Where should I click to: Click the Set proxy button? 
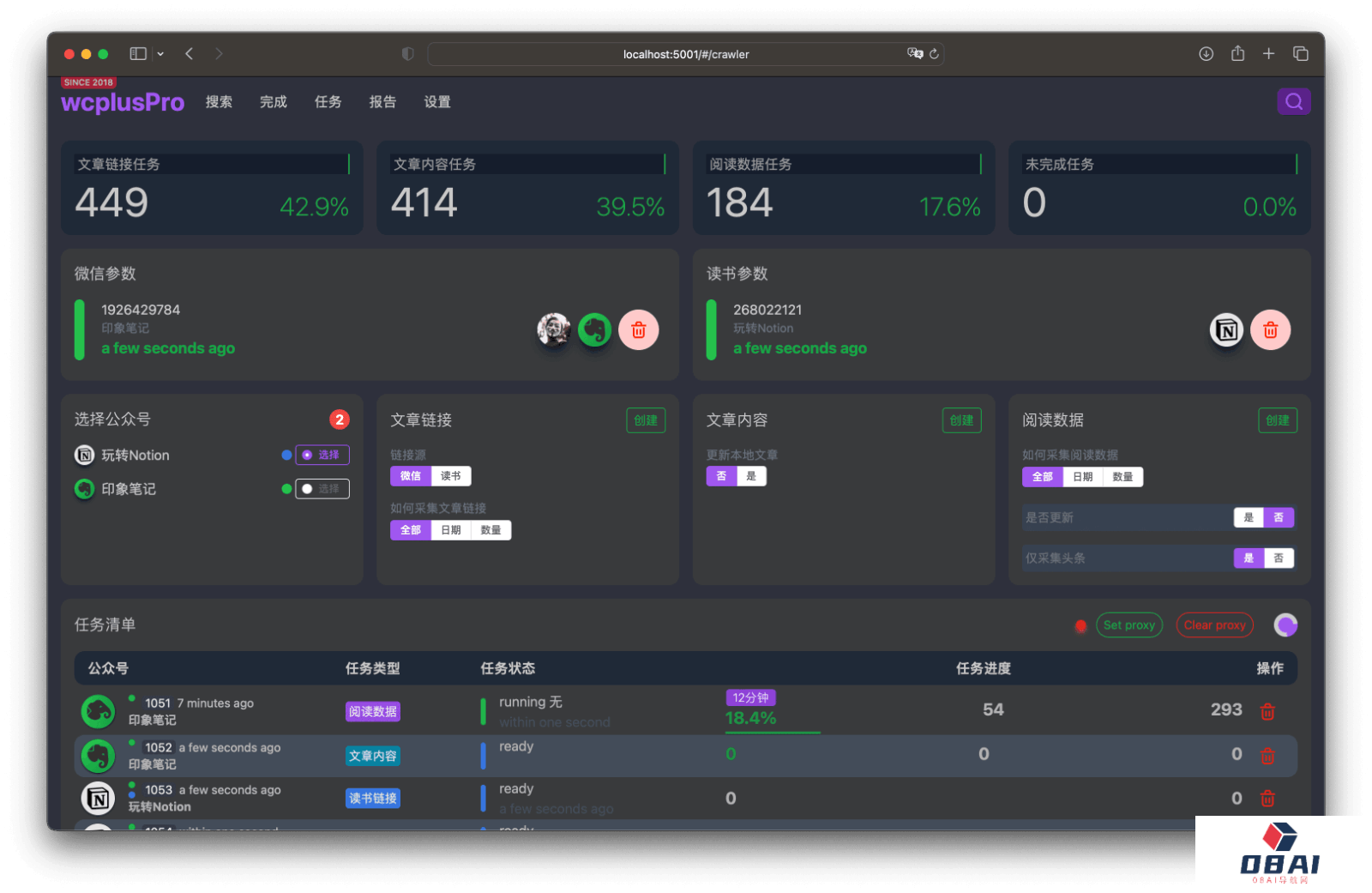click(1129, 625)
